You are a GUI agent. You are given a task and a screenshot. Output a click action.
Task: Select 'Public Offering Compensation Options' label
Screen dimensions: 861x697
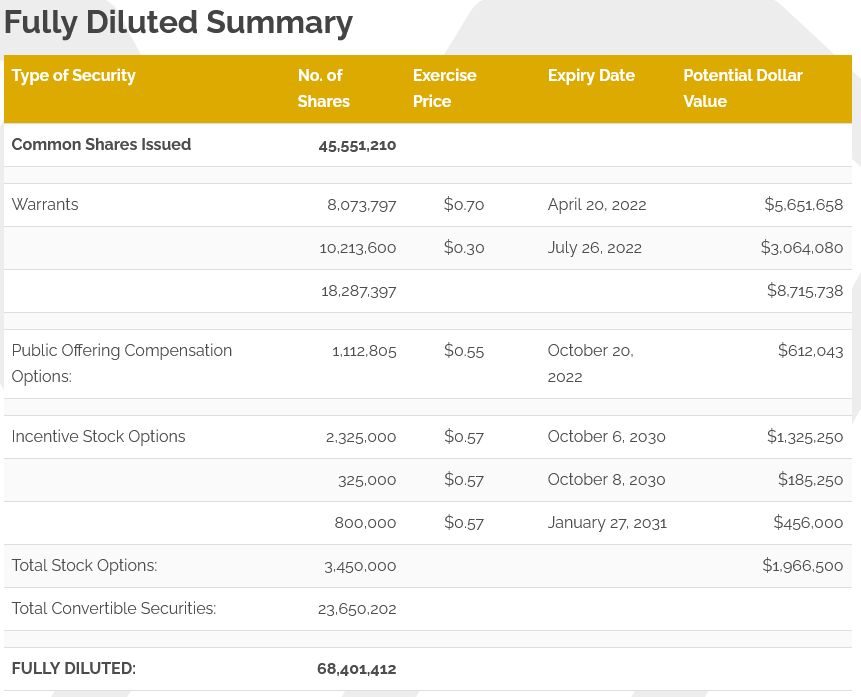(x=121, y=363)
